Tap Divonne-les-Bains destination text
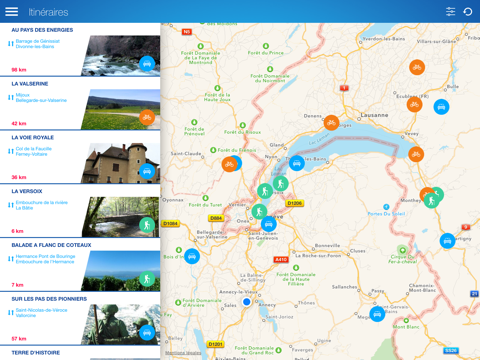The height and width of the screenshot is (360, 480). pos(35,47)
